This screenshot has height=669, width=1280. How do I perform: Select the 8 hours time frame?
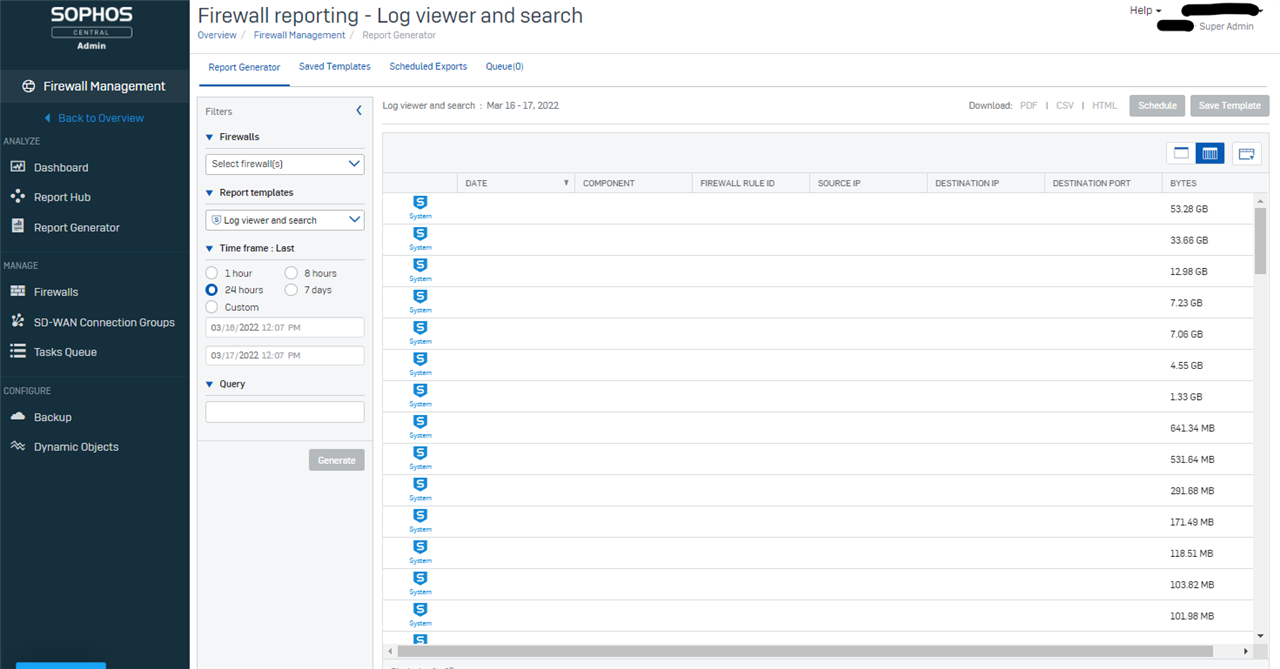[291, 273]
